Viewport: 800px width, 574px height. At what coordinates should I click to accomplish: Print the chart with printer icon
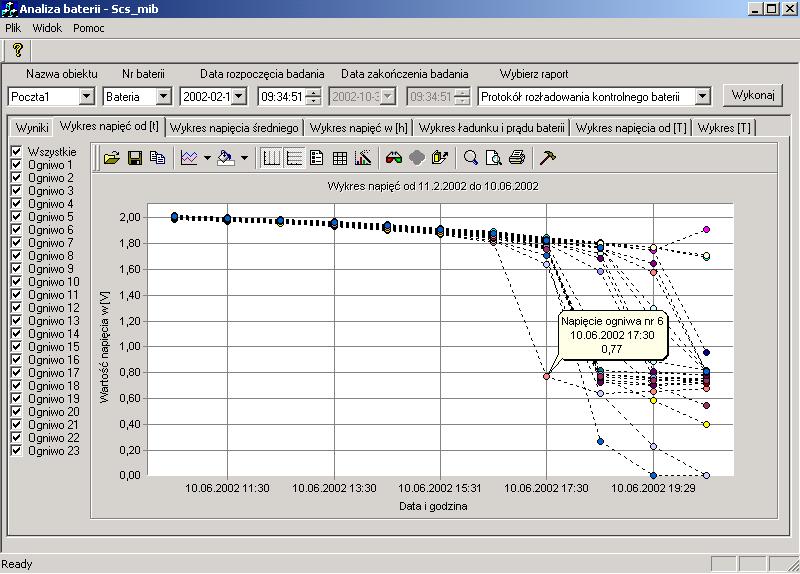[x=517, y=158]
